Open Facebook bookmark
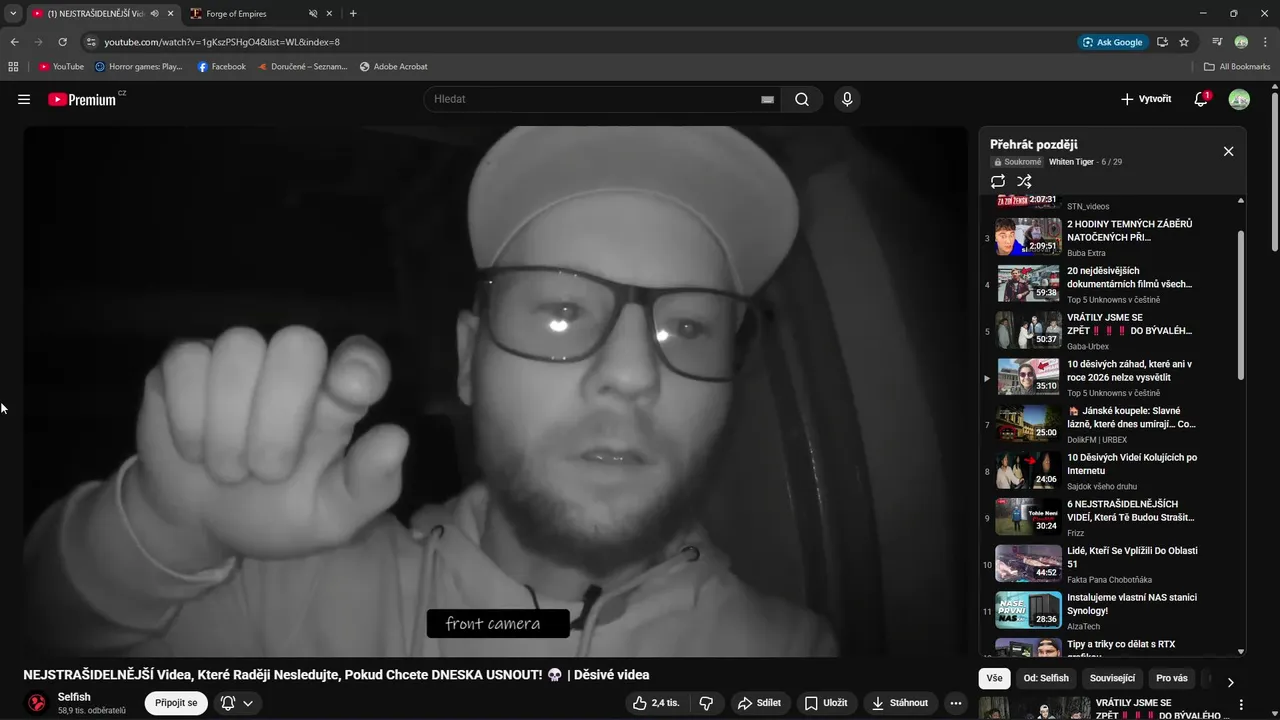Image resolution: width=1280 pixels, height=720 pixels. coord(221,67)
